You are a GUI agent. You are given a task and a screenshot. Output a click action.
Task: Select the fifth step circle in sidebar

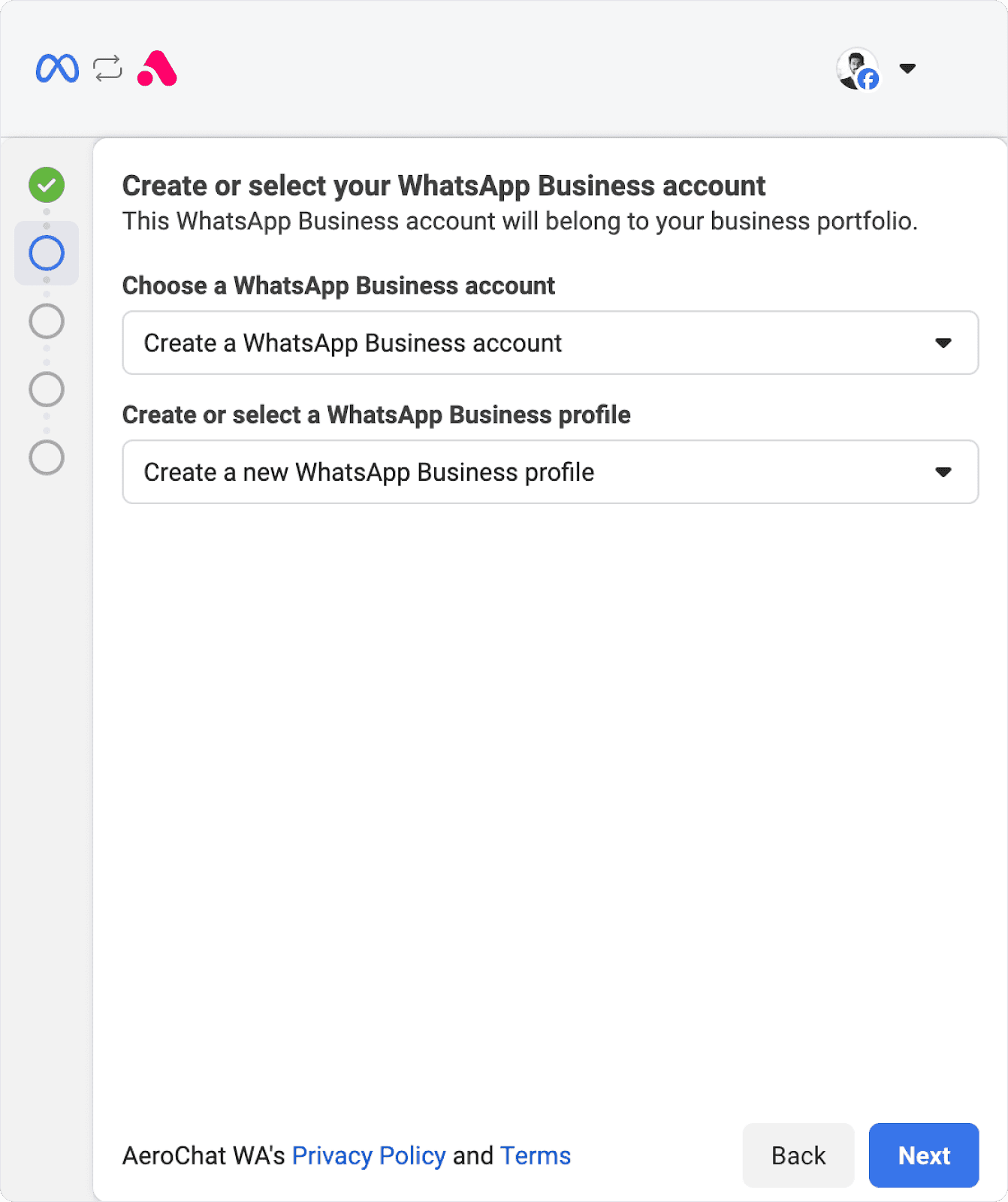tap(47, 458)
